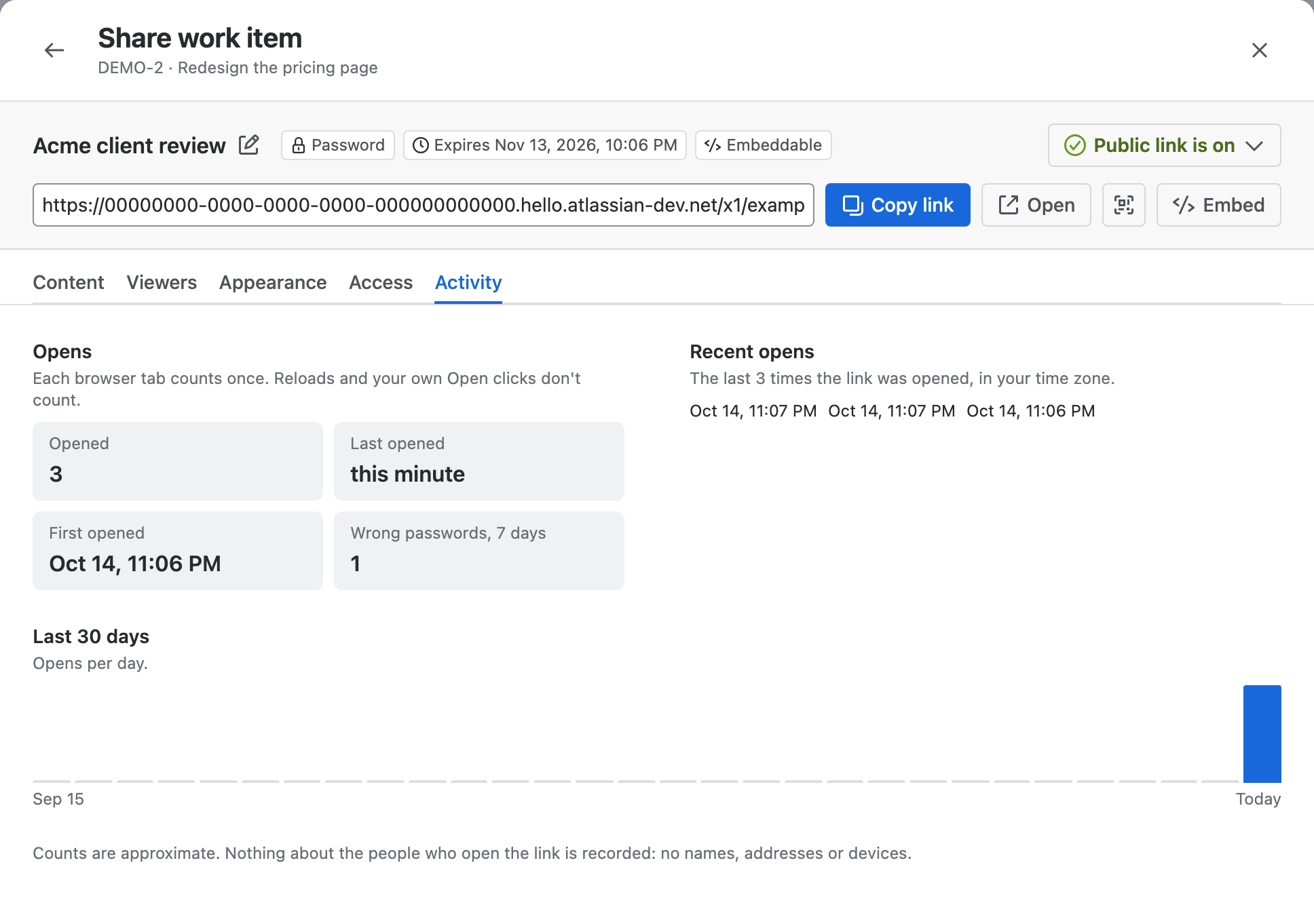Click the 'Last 30 days' heading
This screenshot has height=924, width=1314.
(x=91, y=636)
